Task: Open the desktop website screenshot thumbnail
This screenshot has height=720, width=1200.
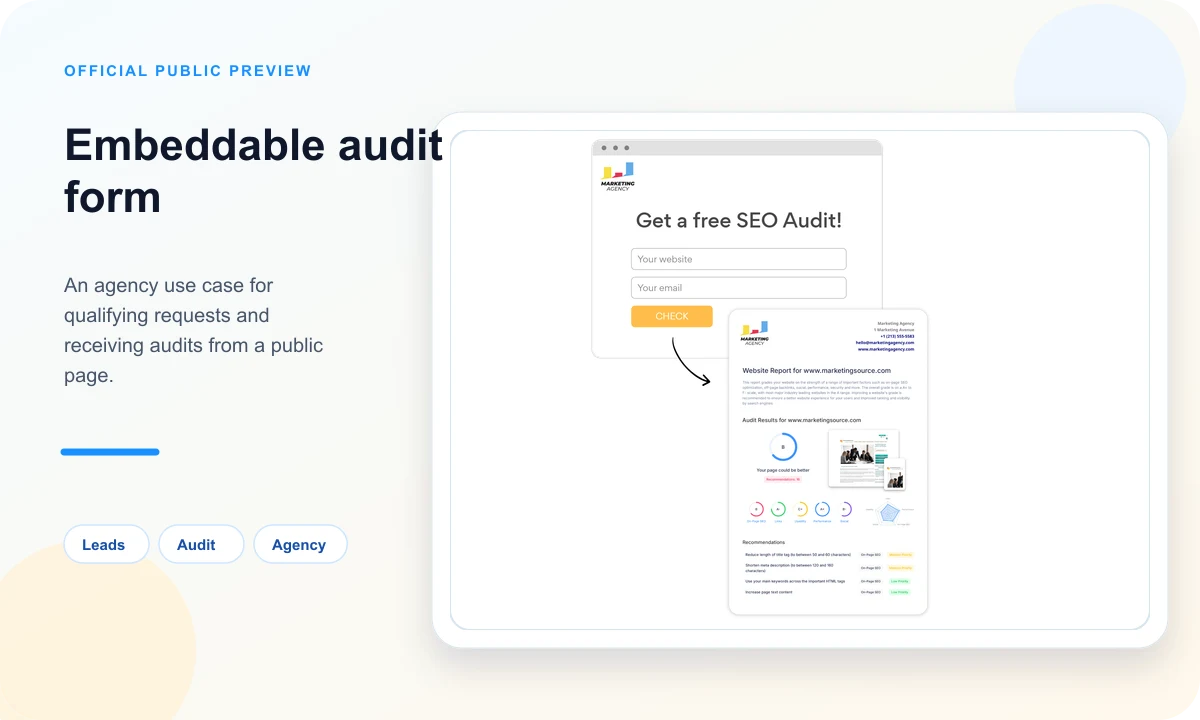Action: click(863, 458)
